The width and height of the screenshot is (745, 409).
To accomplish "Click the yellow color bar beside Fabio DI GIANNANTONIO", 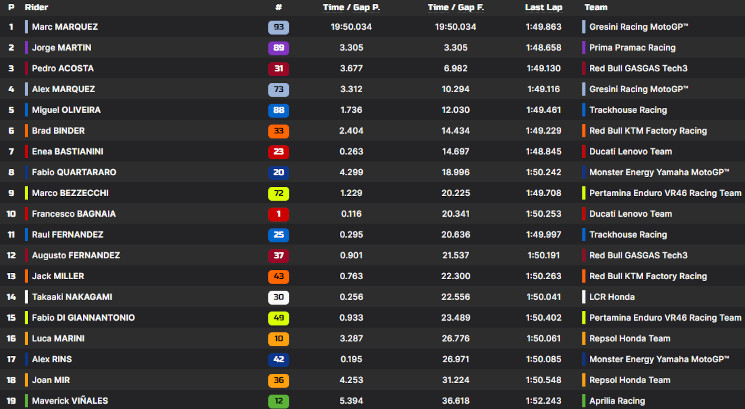I will pyautogui.click(x=27, y=318).
